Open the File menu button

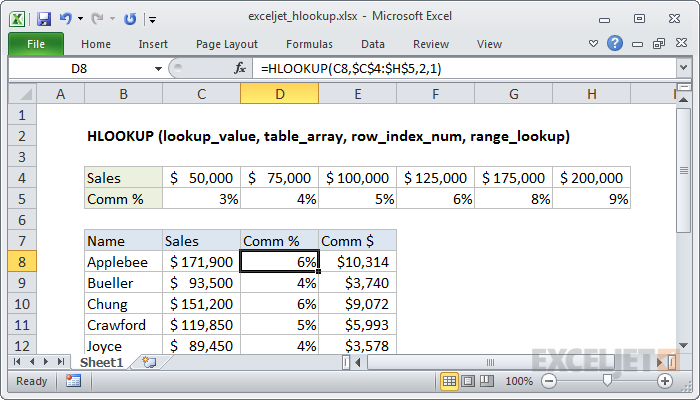pos(36,44)
